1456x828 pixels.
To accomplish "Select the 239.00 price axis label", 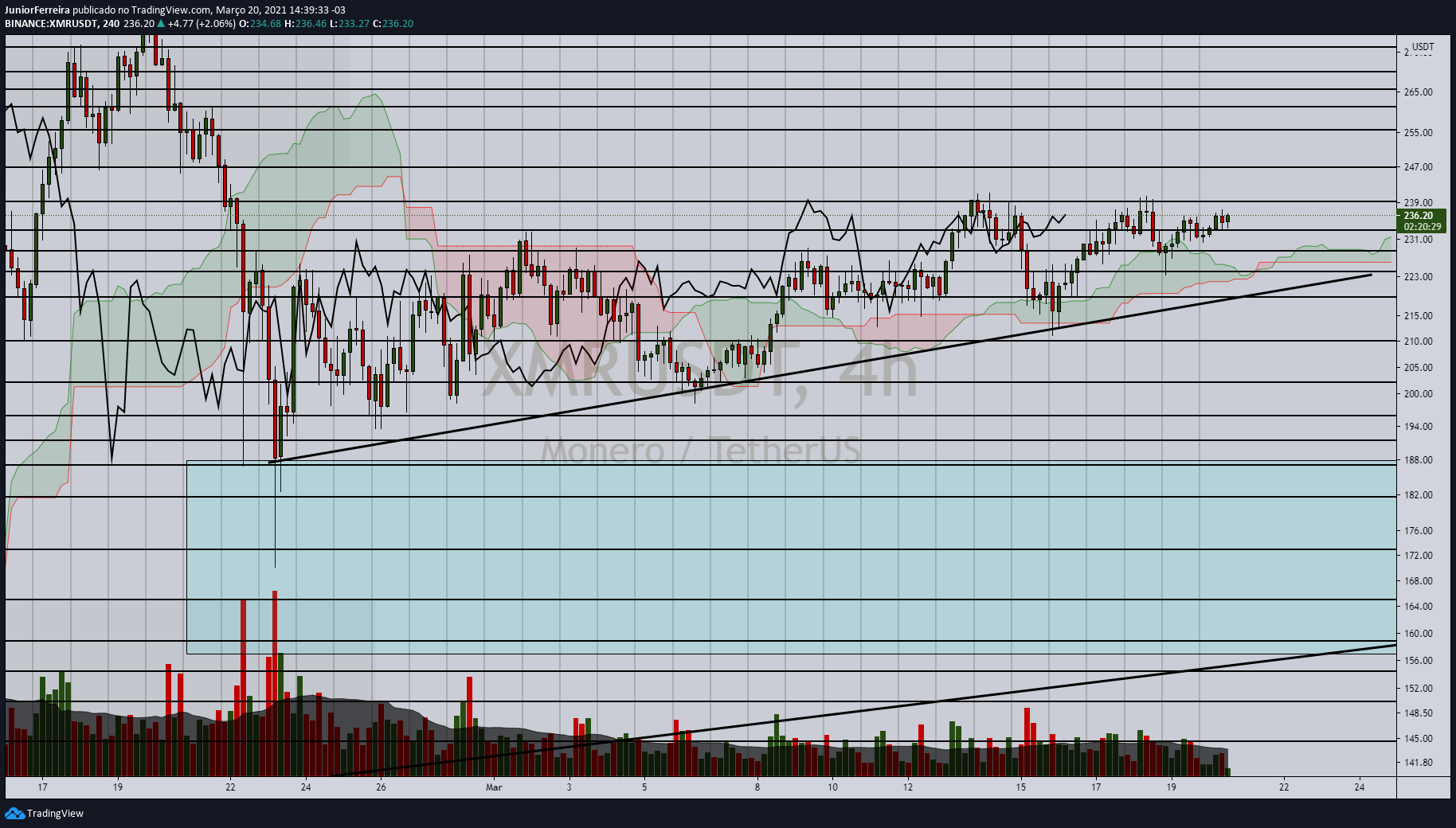I will [x=1418, y=202].
